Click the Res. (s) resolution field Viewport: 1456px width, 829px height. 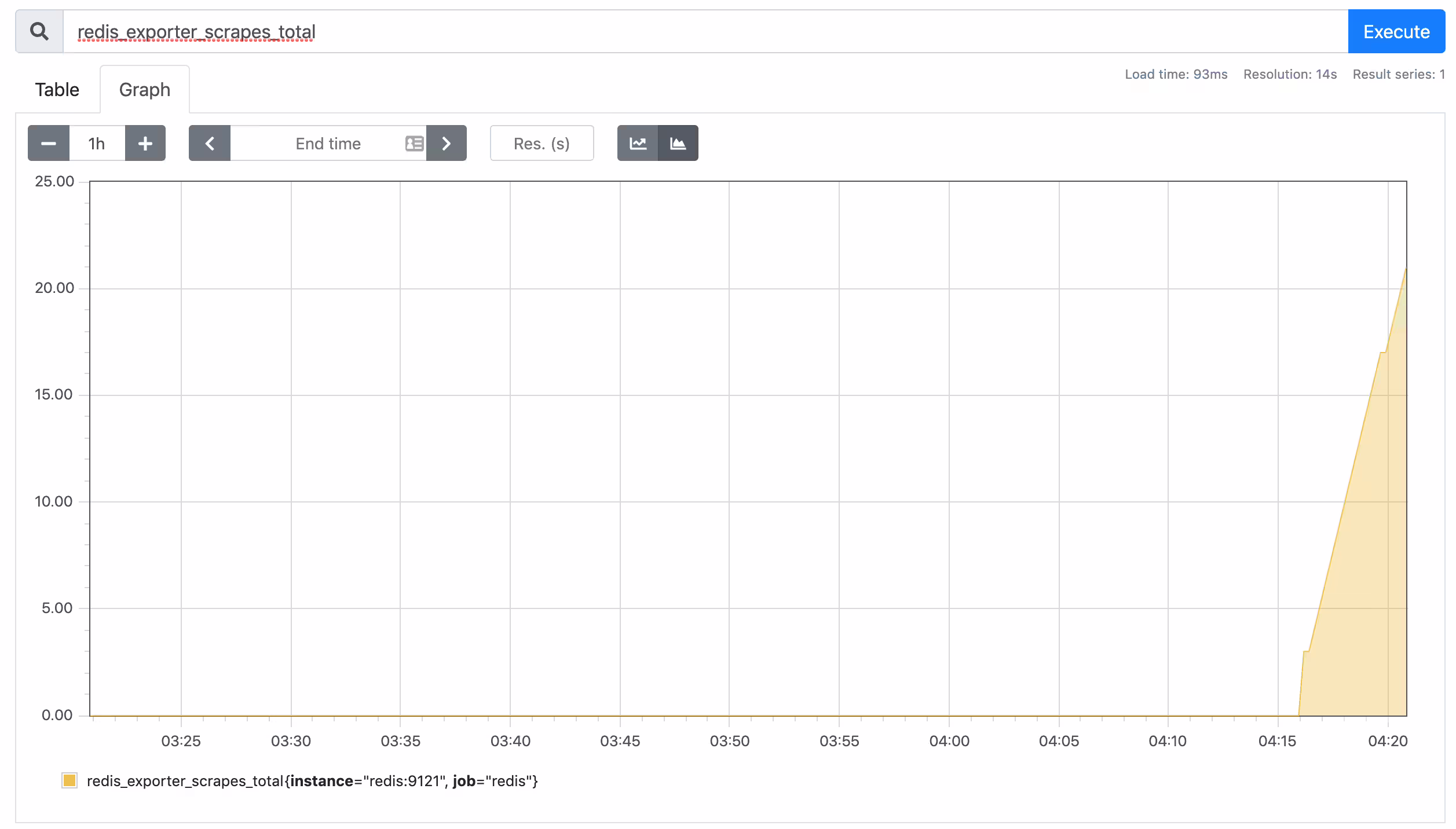click(542, 143)
